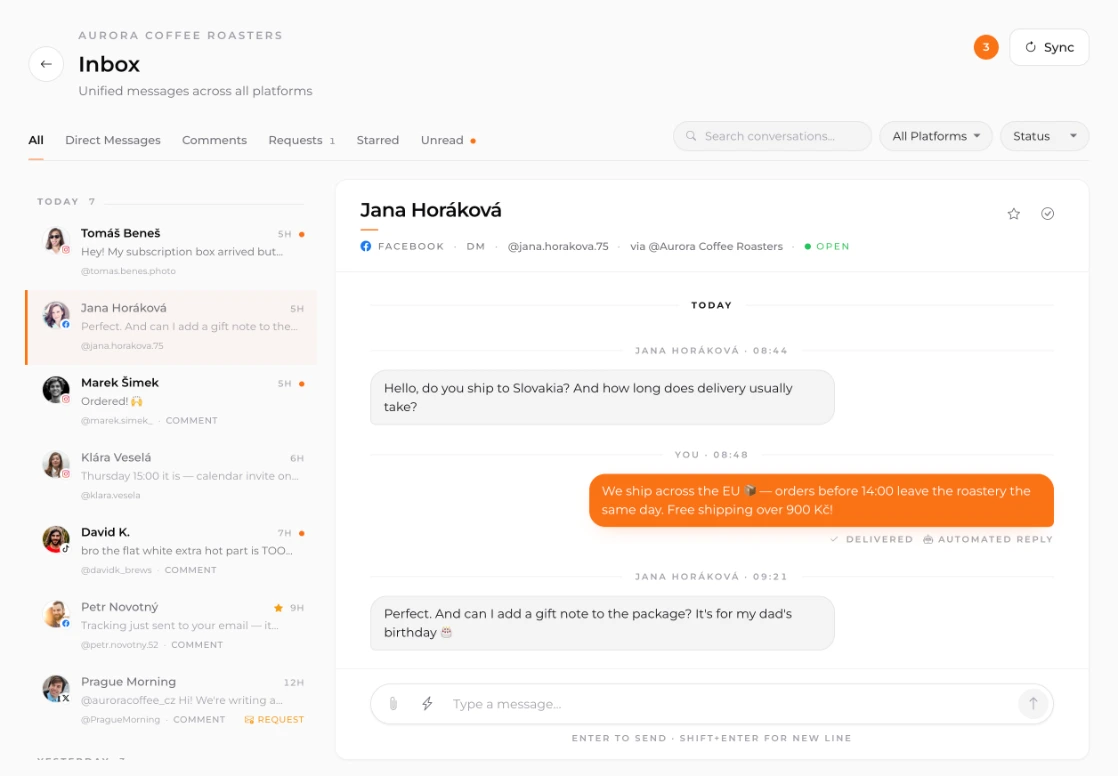Viewport: 1118px width, 776px height.
Task: Open the orange notification badge showing 3
Action: coord(986,47)
